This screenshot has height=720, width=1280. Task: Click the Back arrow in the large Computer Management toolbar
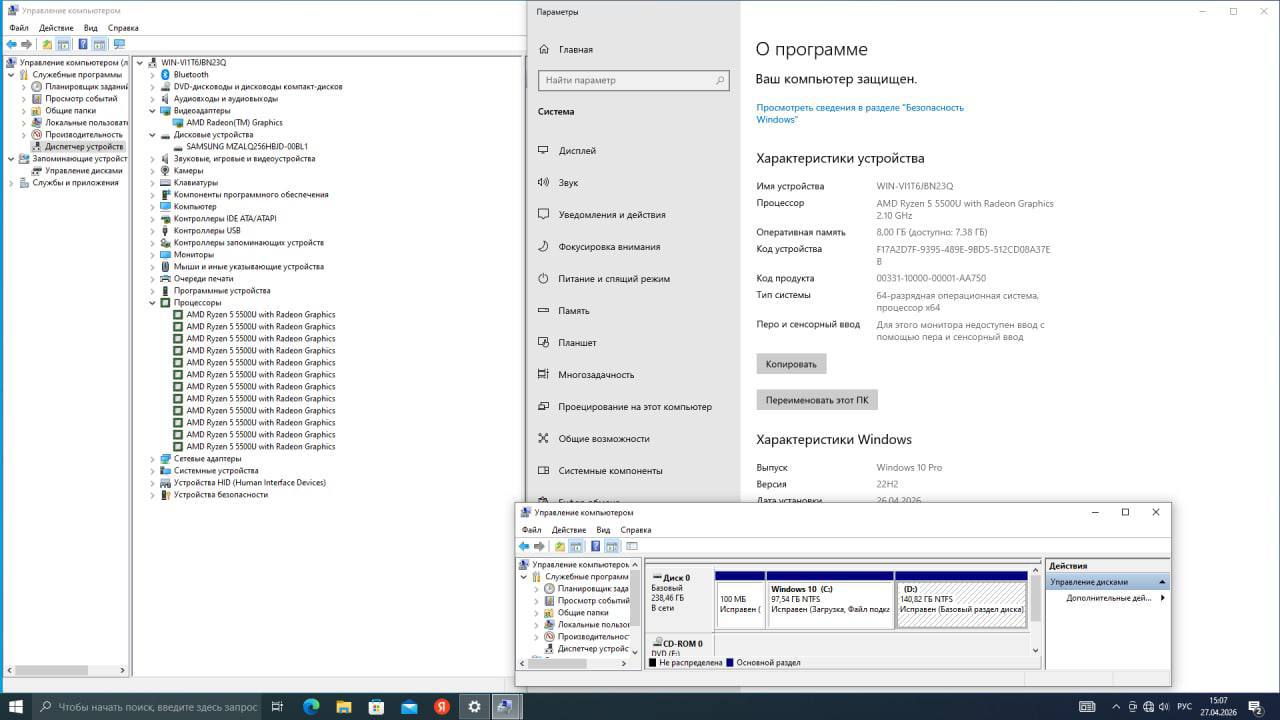pyautogui.click(x=11, y=44)
